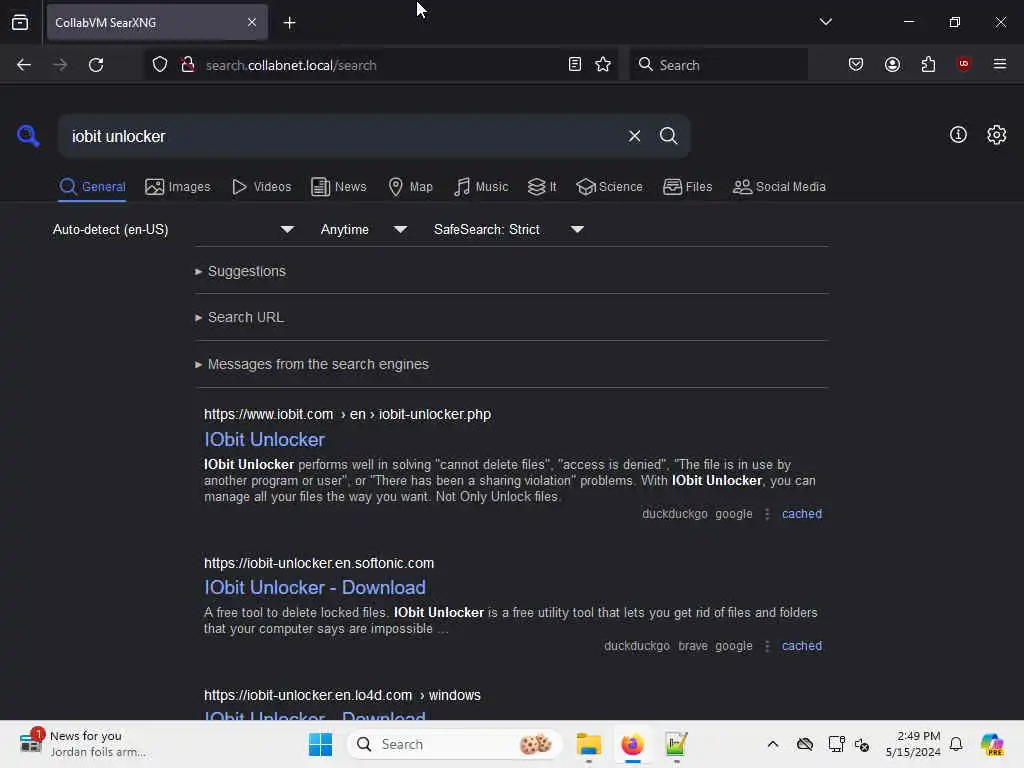
Task: Show hidden tray icons chevron
Action: point(773,744)
